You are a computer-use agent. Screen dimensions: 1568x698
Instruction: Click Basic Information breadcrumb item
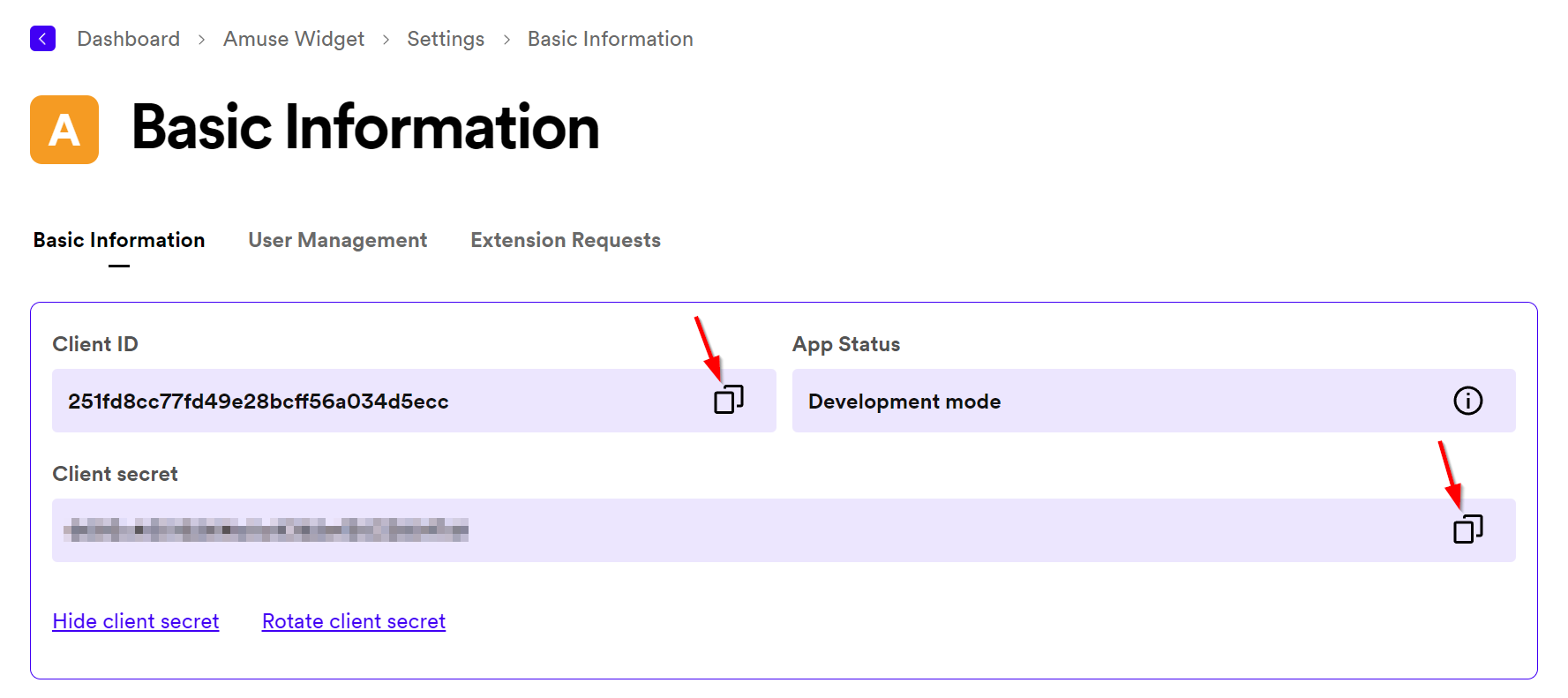[x=611, y=39]
